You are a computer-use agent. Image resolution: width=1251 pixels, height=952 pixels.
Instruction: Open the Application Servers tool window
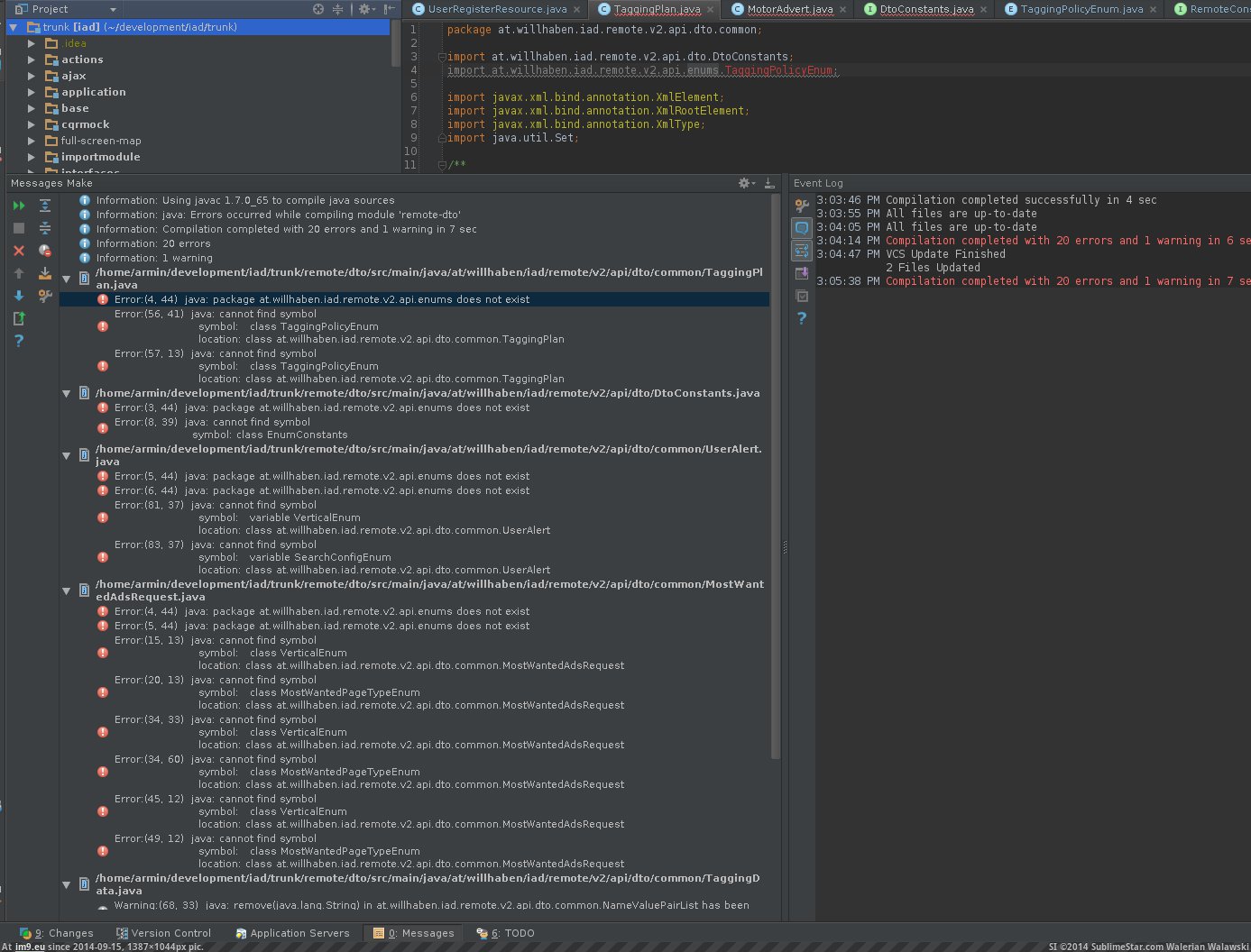291,933
